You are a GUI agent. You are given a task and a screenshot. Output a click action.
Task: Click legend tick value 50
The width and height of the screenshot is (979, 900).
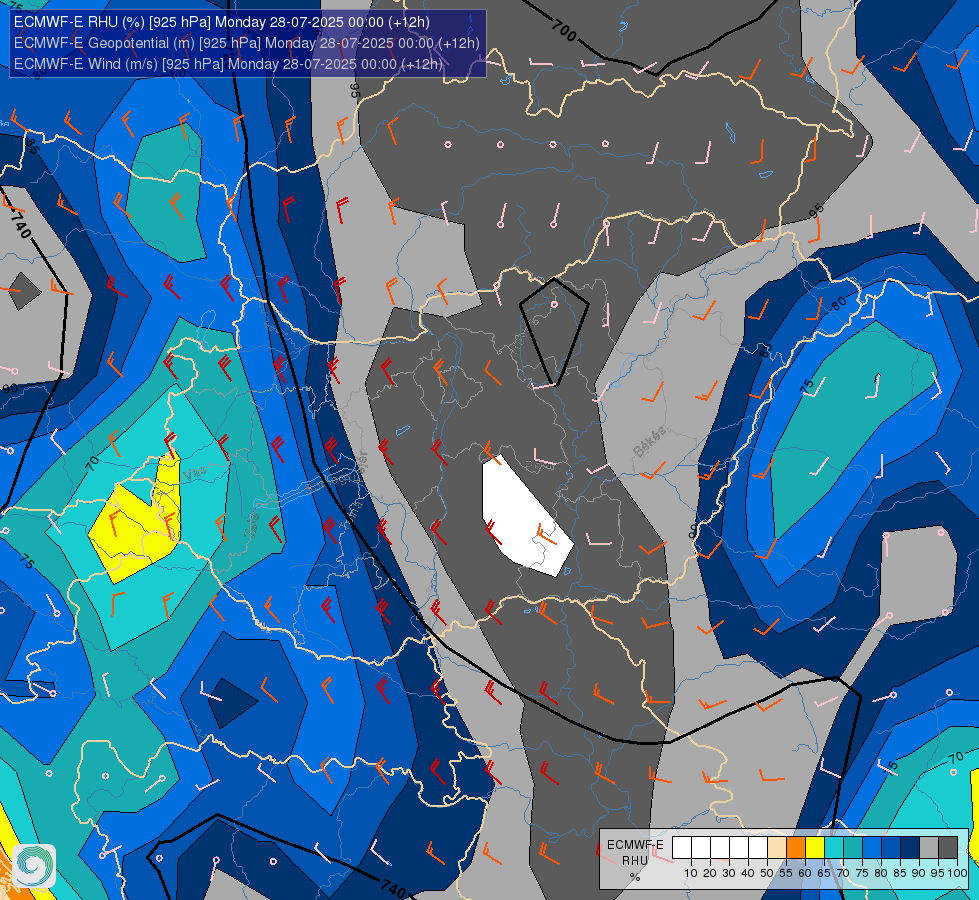click(767, 873)
